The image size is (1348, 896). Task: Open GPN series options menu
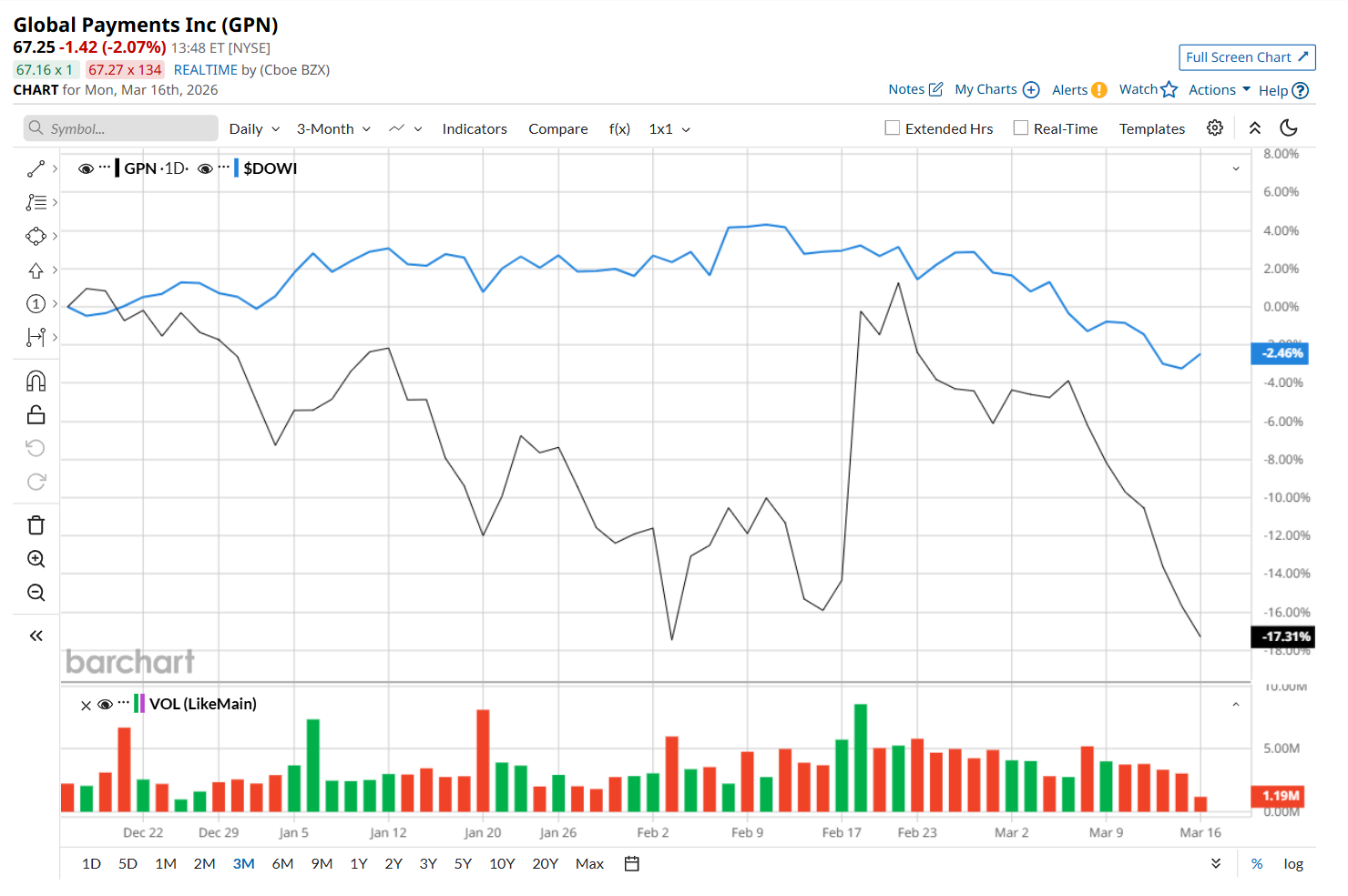click(x=105, y=167)
